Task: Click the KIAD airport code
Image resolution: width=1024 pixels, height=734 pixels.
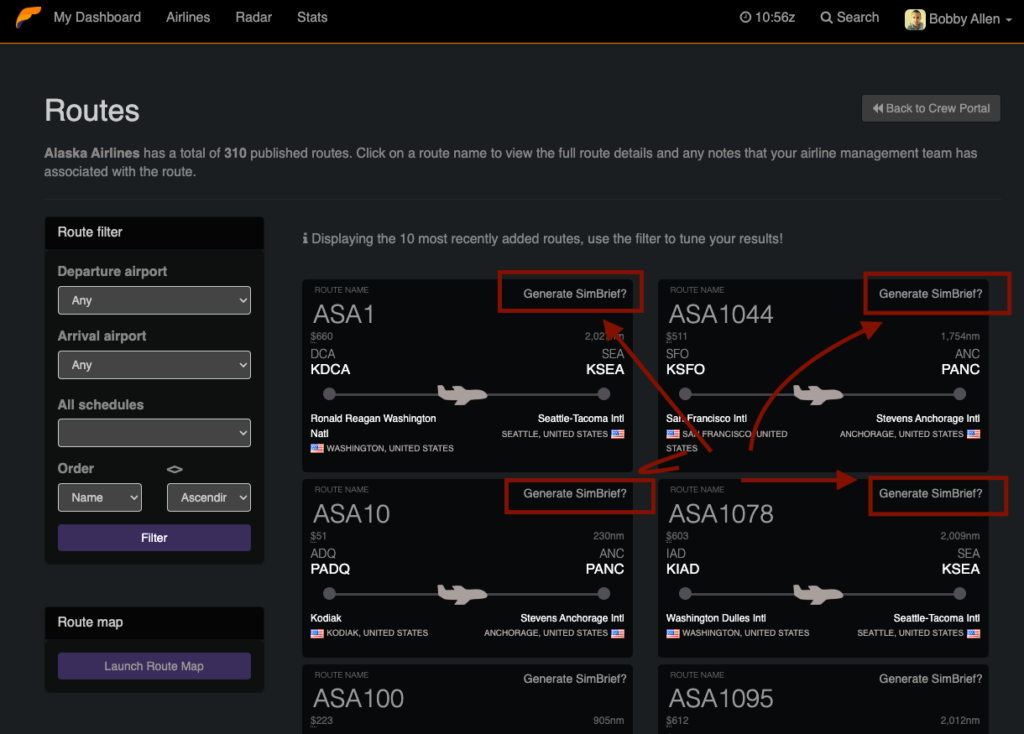Action: 683,569
